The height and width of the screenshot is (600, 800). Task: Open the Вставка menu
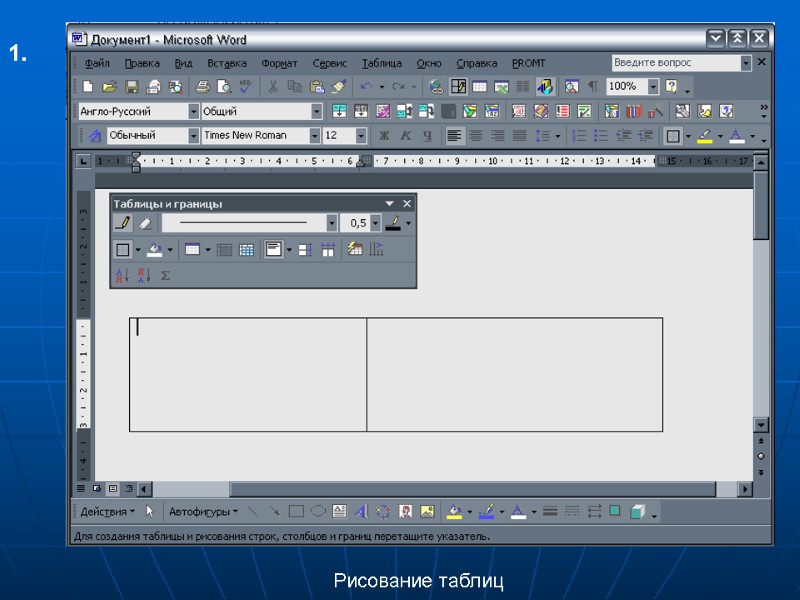(227, 63)
